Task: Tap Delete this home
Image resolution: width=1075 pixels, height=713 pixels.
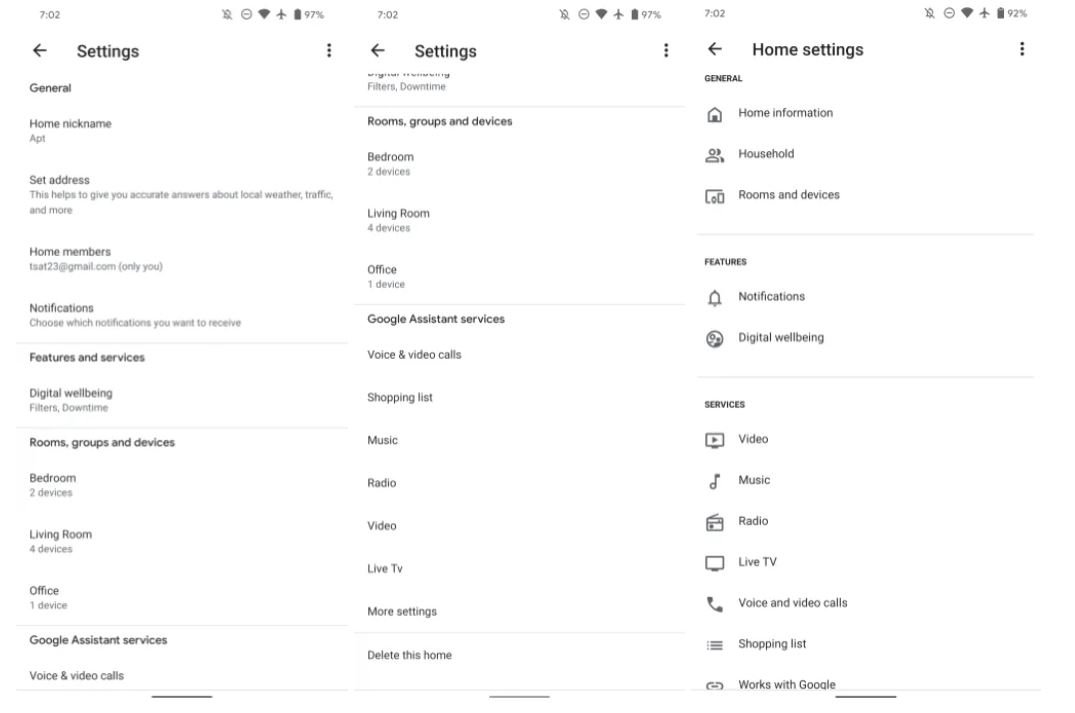Action: point(409,655)
